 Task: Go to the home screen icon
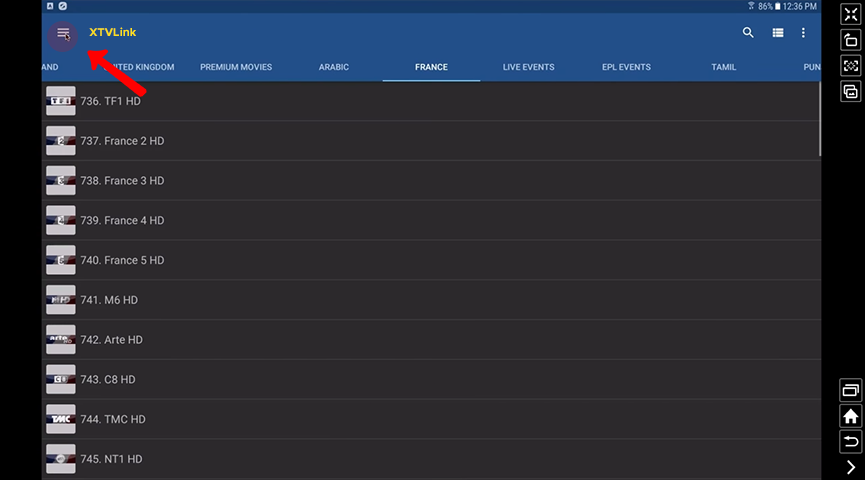pos(851,417)
